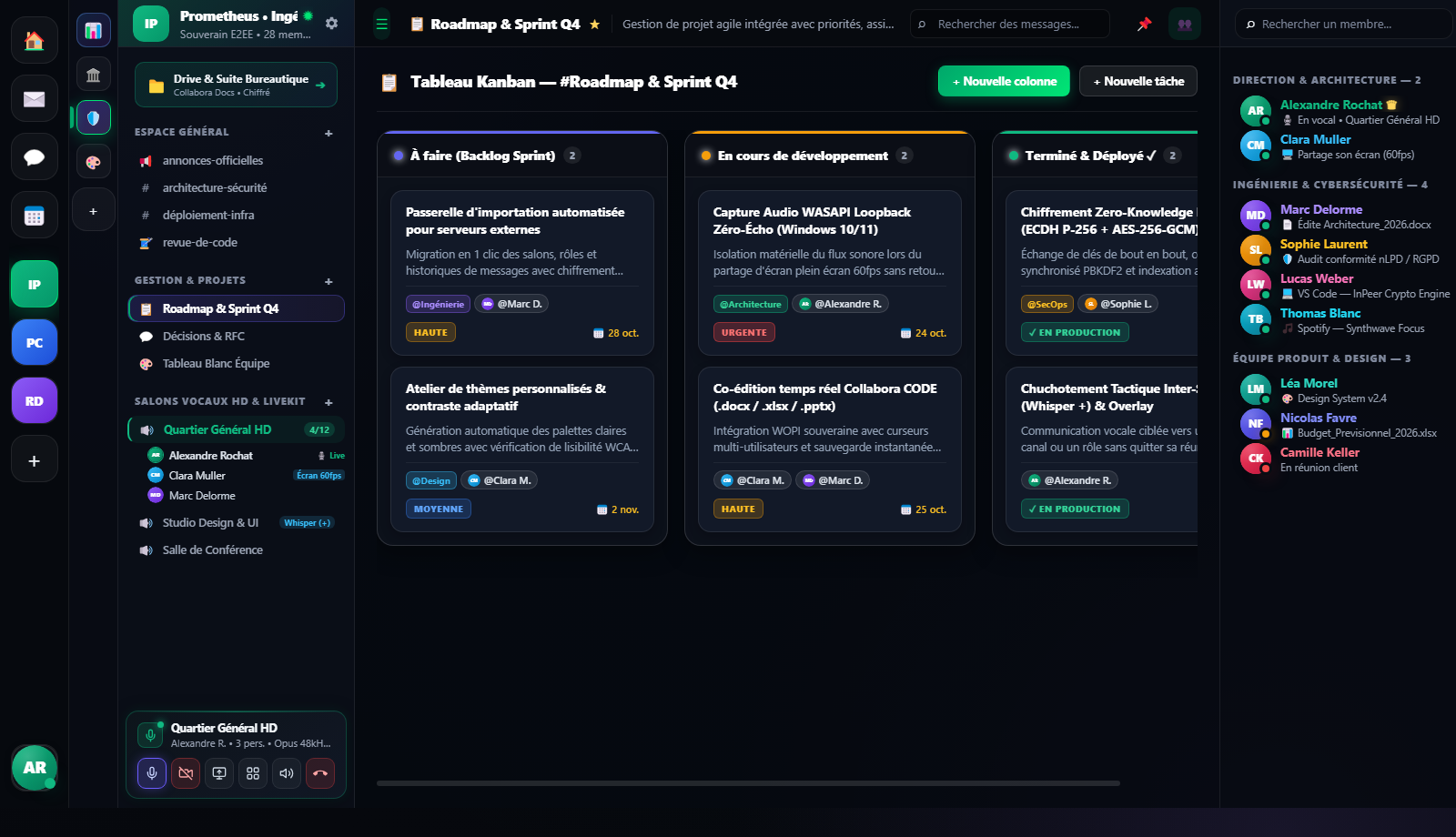The height and width of the screenshot is (837, 1456).
Task: Start screen share in voice panel
Action: [x=219, y=773]
